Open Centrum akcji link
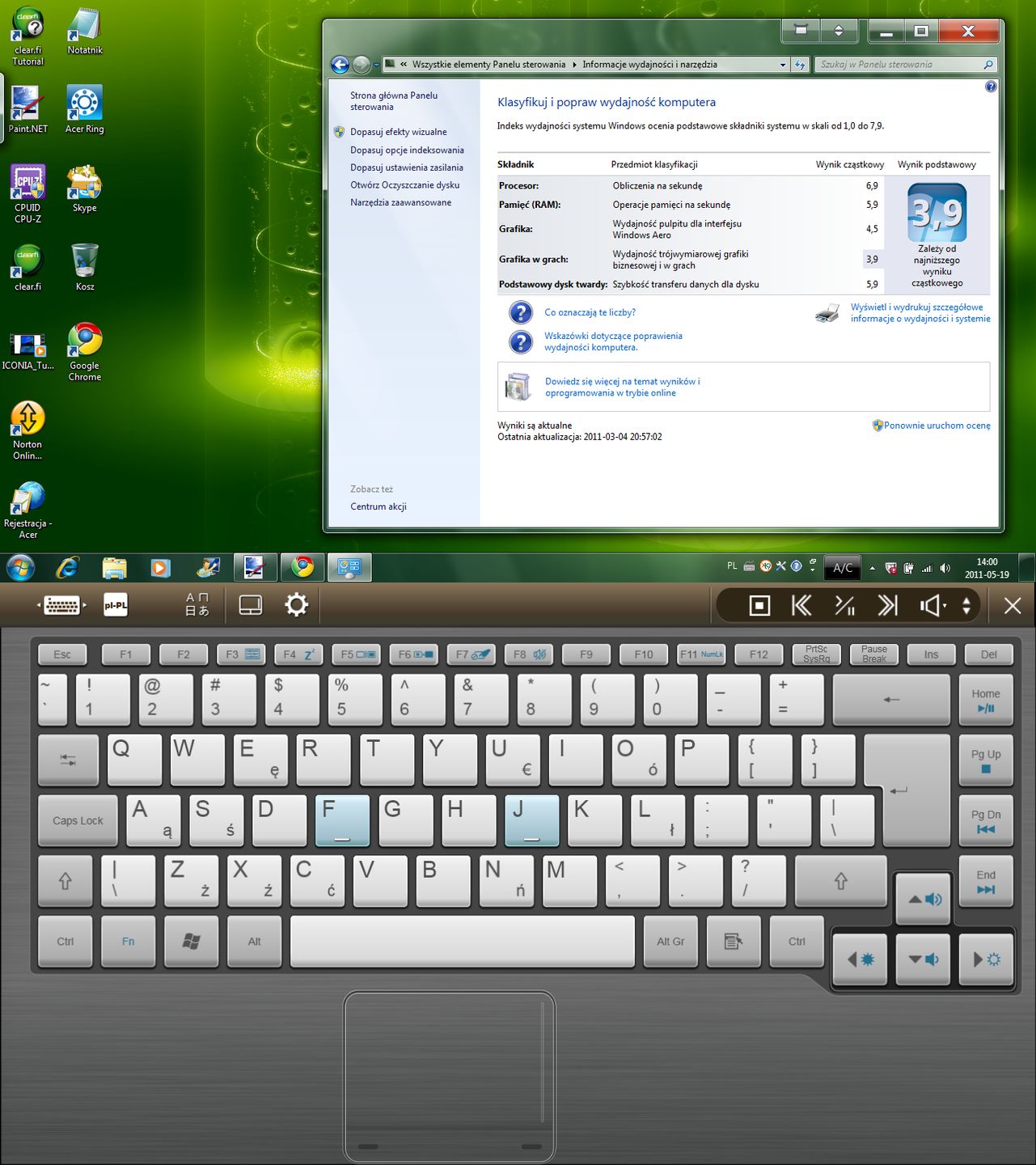The height and width of the screenshot is (1165, 1036). click(x=378, y=506)
